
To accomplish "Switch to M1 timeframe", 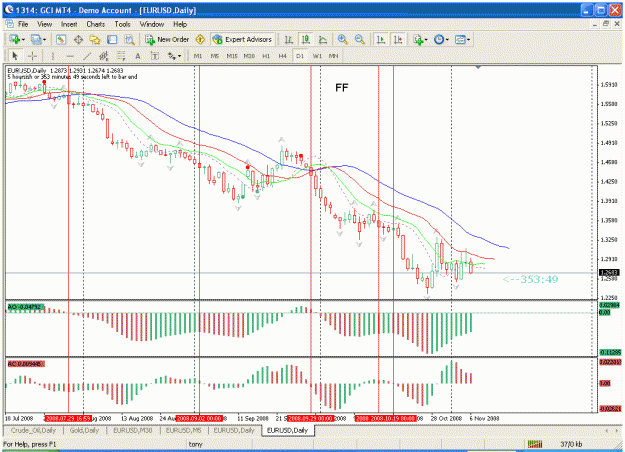I will (x=198, y=56).
